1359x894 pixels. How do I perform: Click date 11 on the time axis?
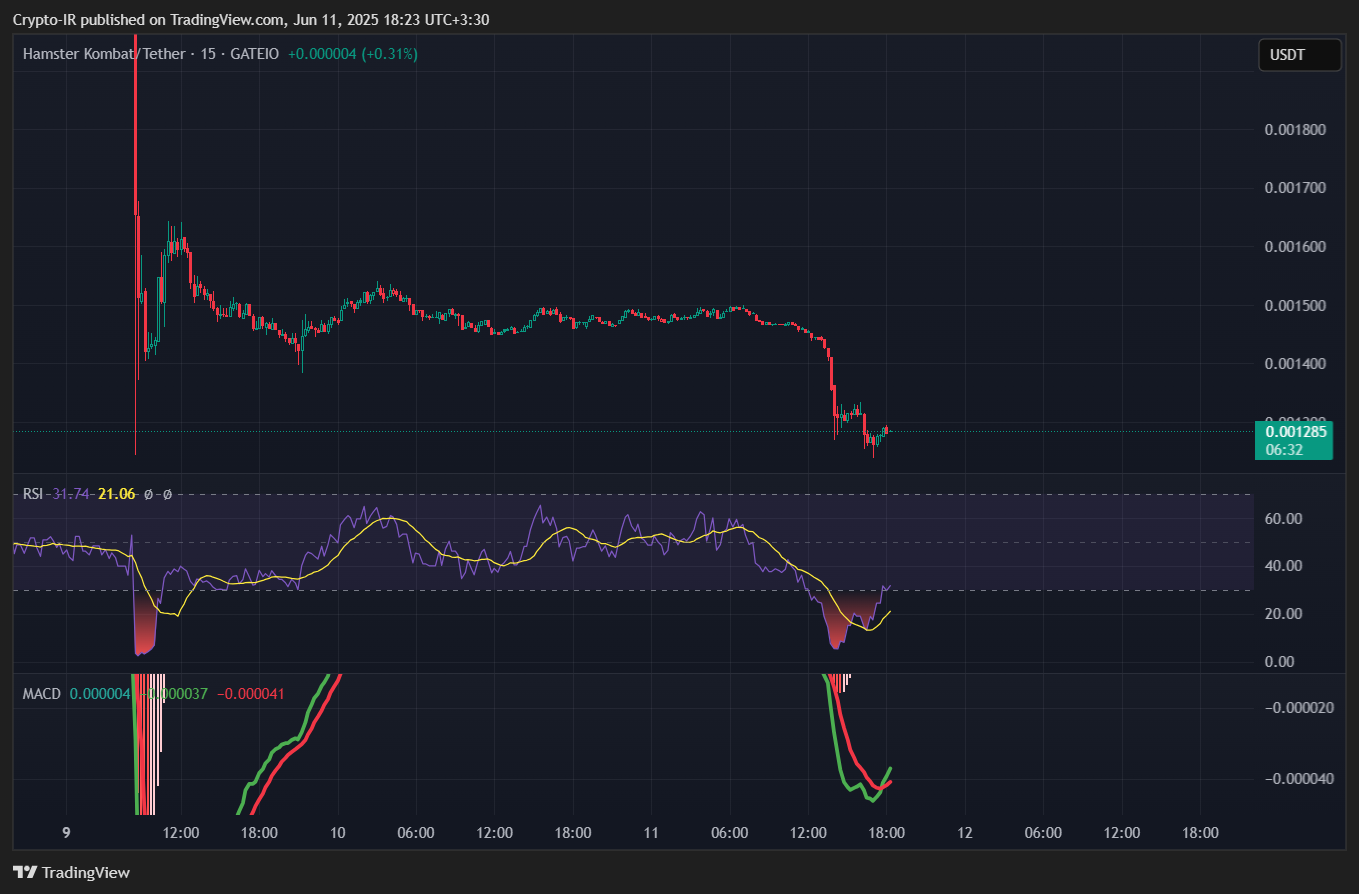(651, 833)
